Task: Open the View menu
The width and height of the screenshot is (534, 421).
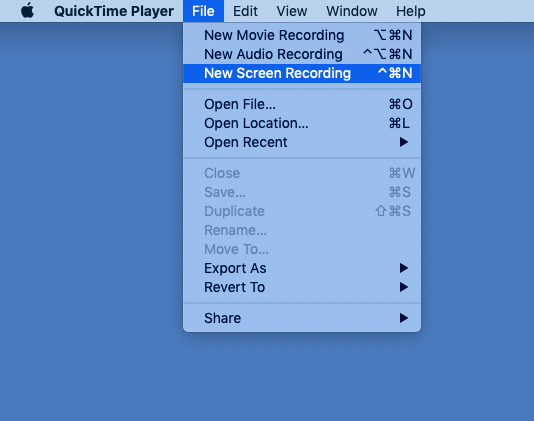Action: pos(292,11)
